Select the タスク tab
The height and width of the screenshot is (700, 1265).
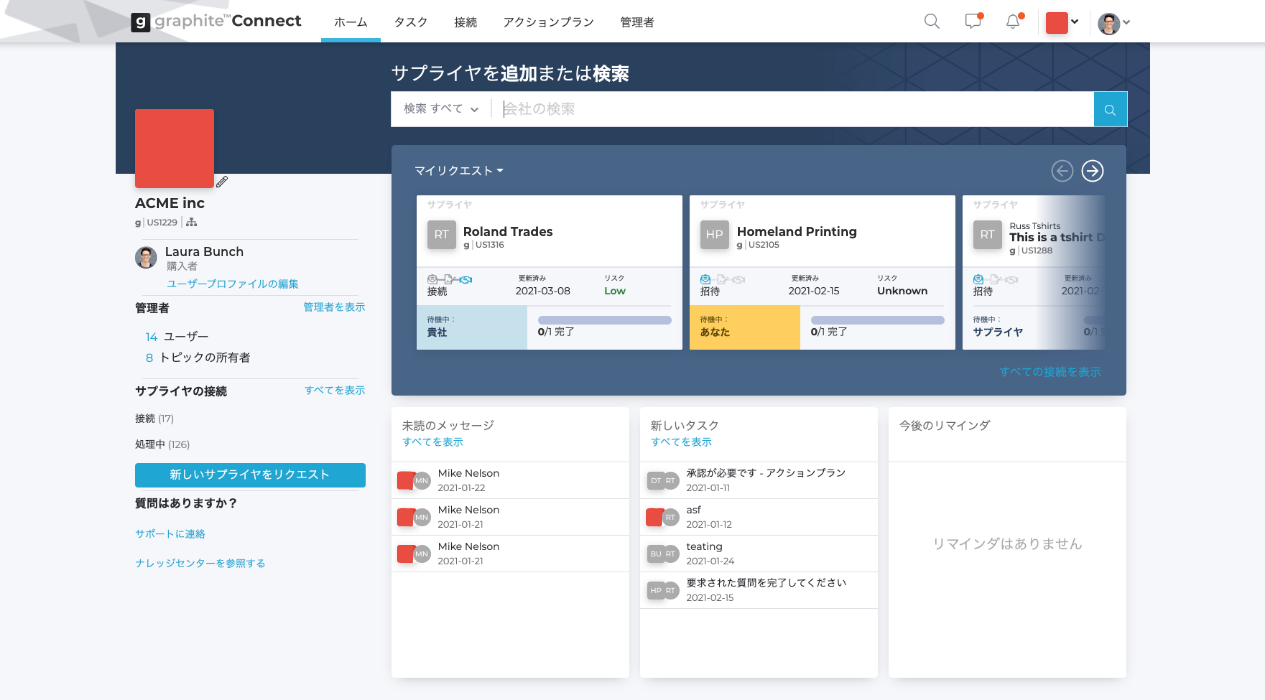click(410, 22)
